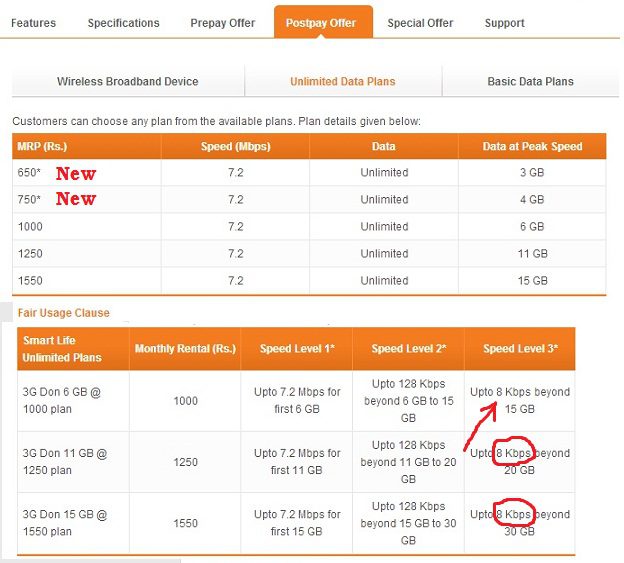
Task: Click 'Upto 128 Kbps beyond 6 GB to 15 GB'
Action: click(x=408, y=401)
